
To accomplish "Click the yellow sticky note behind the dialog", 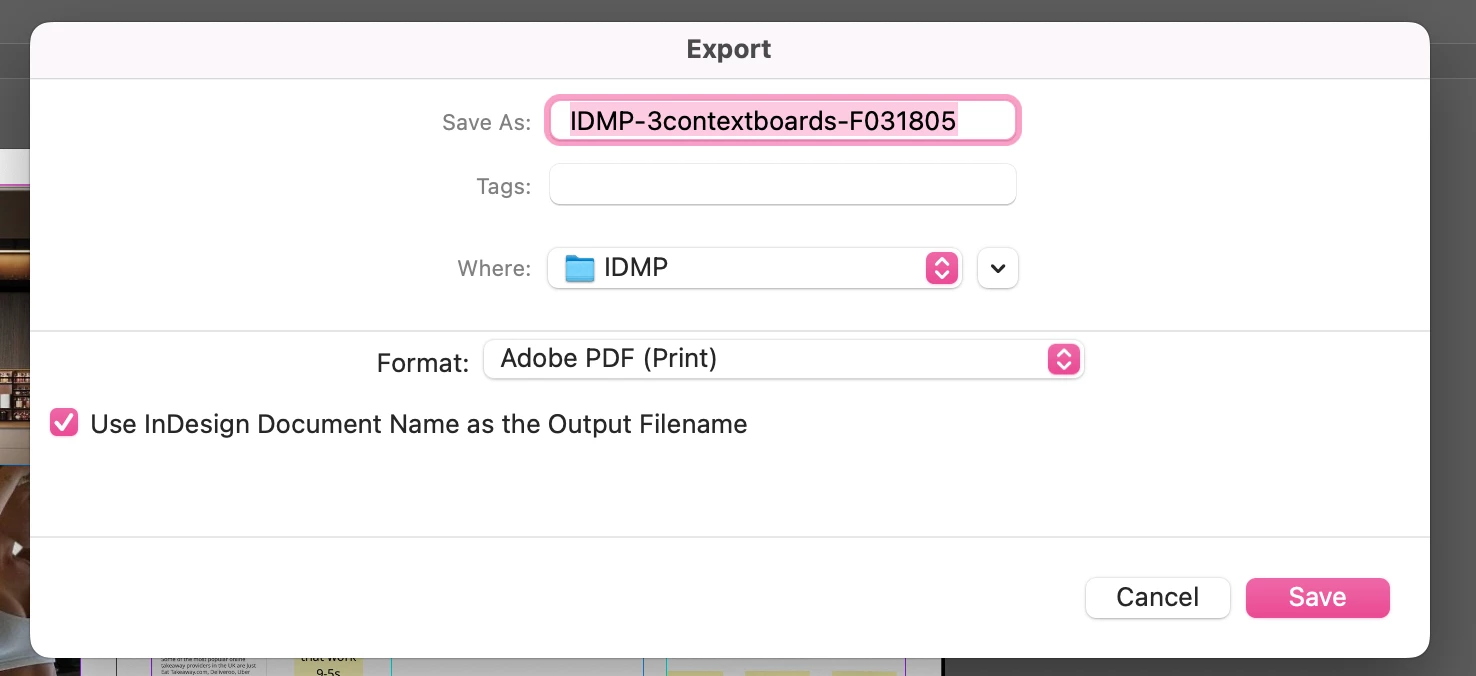I will coord(328,665).
